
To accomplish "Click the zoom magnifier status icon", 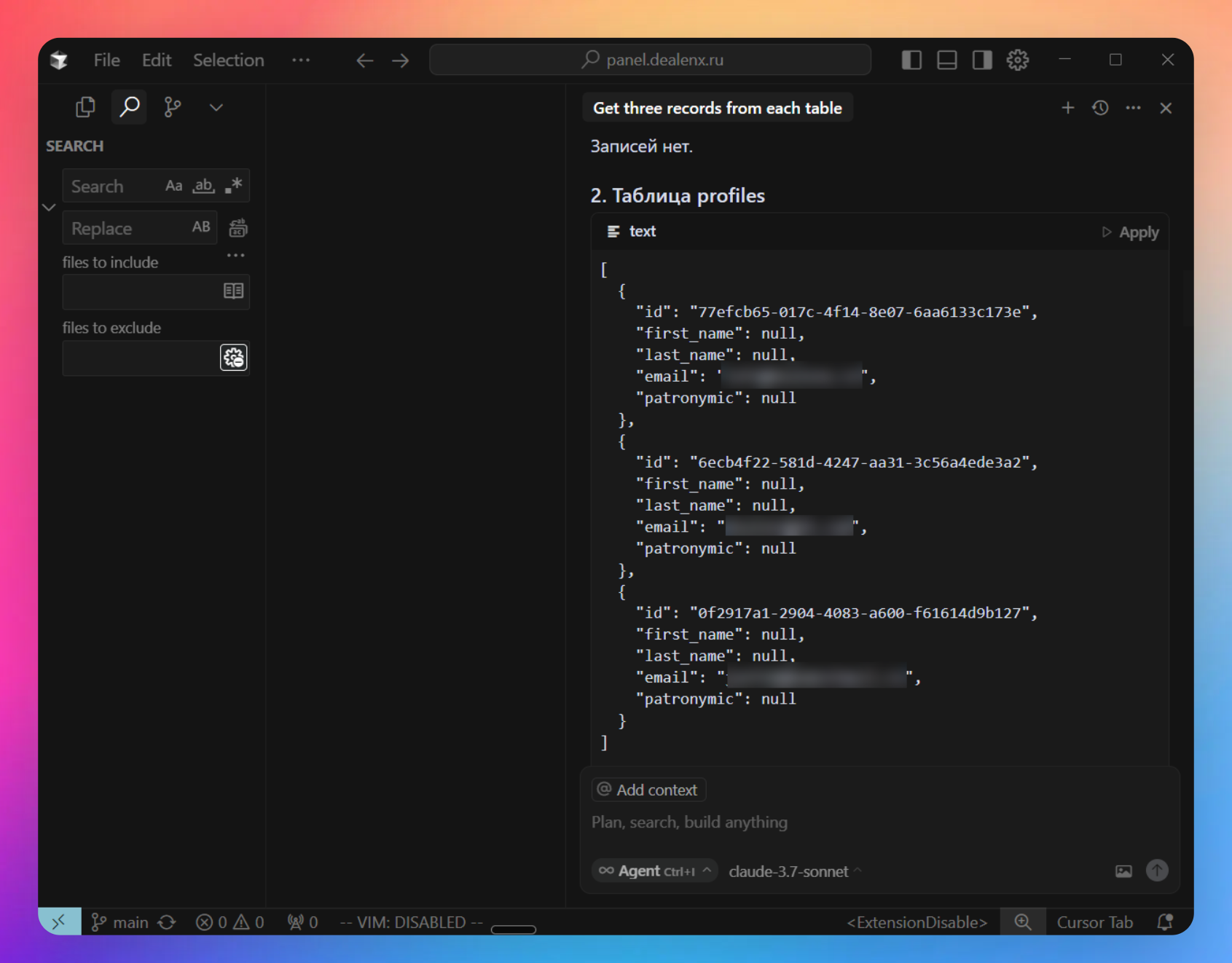I will [1023, 922].
